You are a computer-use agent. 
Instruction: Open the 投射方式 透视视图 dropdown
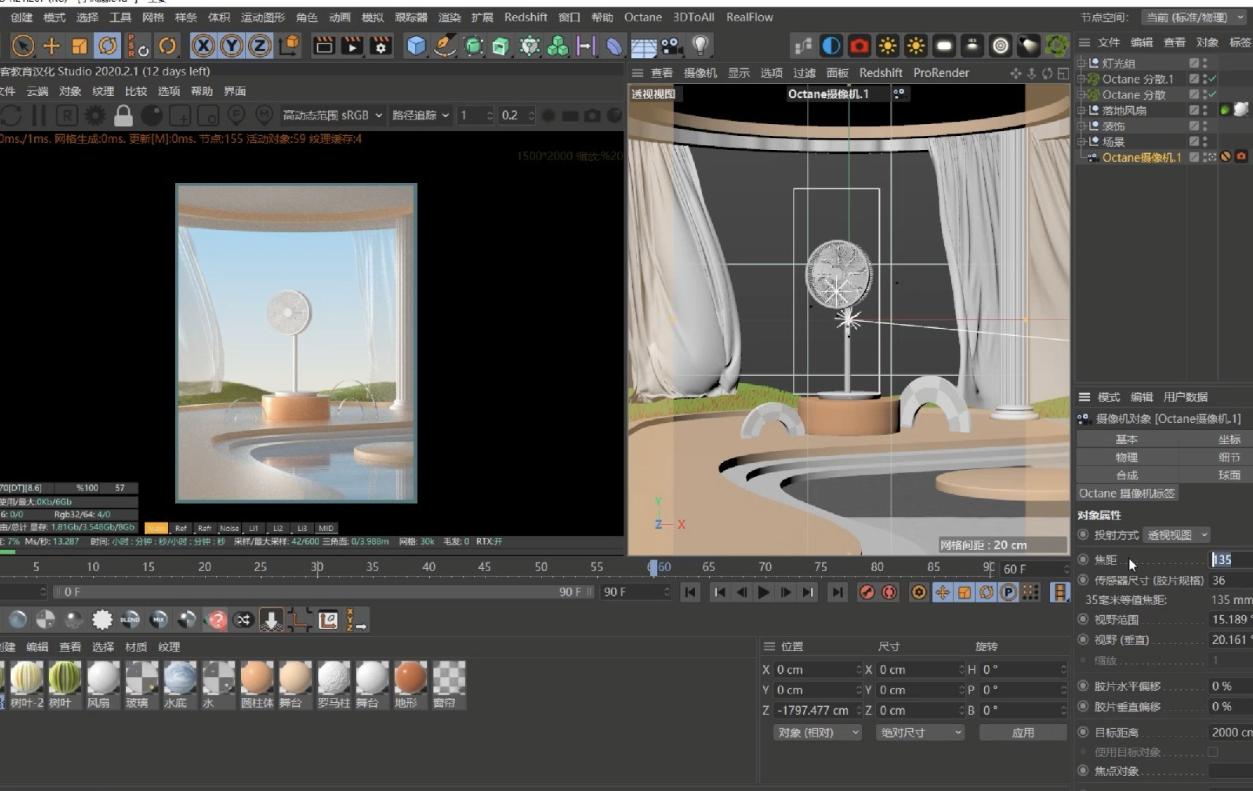(1177, 535)
